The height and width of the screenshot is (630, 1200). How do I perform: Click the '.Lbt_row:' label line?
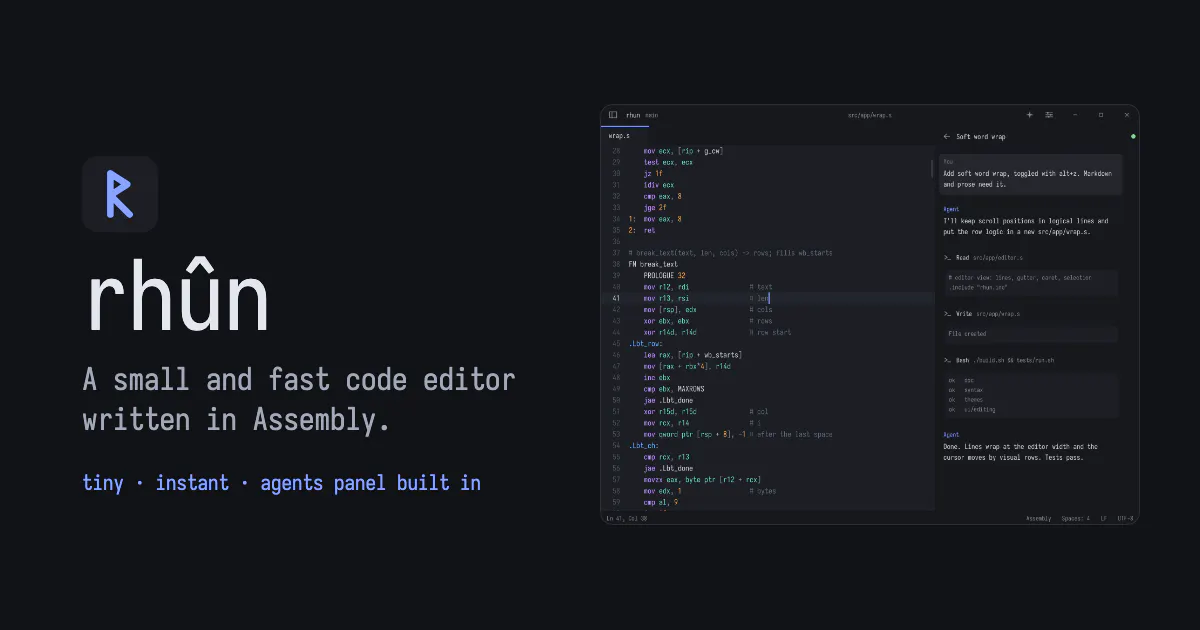coord(645,343)
